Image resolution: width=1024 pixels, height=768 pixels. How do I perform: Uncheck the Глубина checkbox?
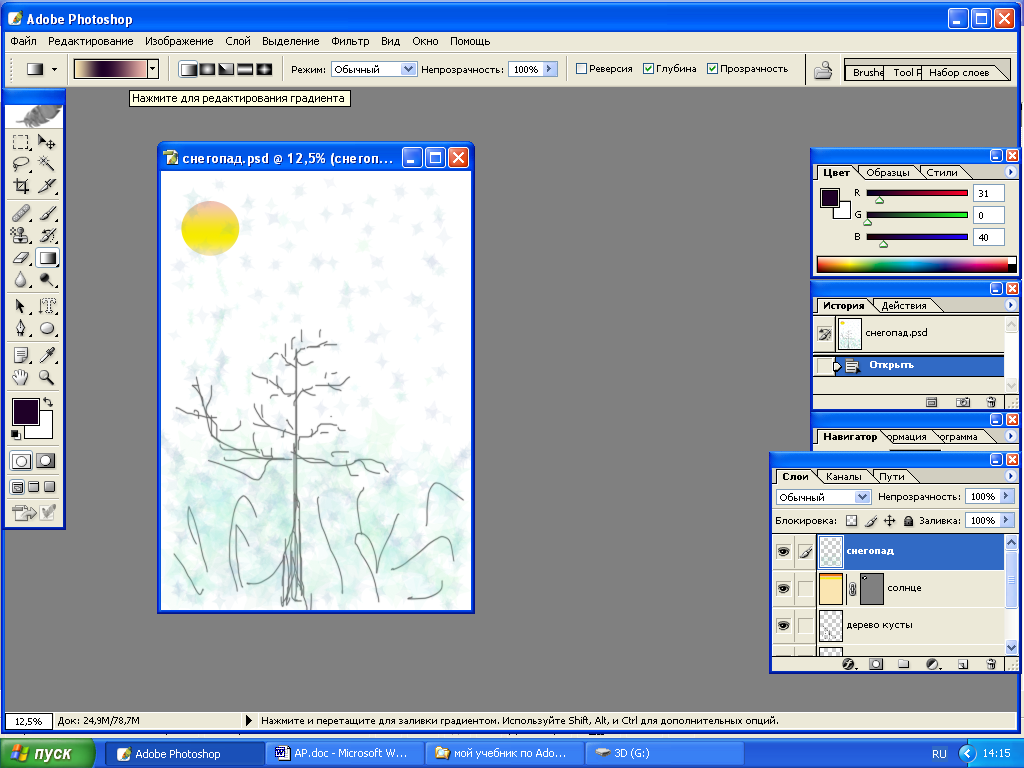coord(648,69)
